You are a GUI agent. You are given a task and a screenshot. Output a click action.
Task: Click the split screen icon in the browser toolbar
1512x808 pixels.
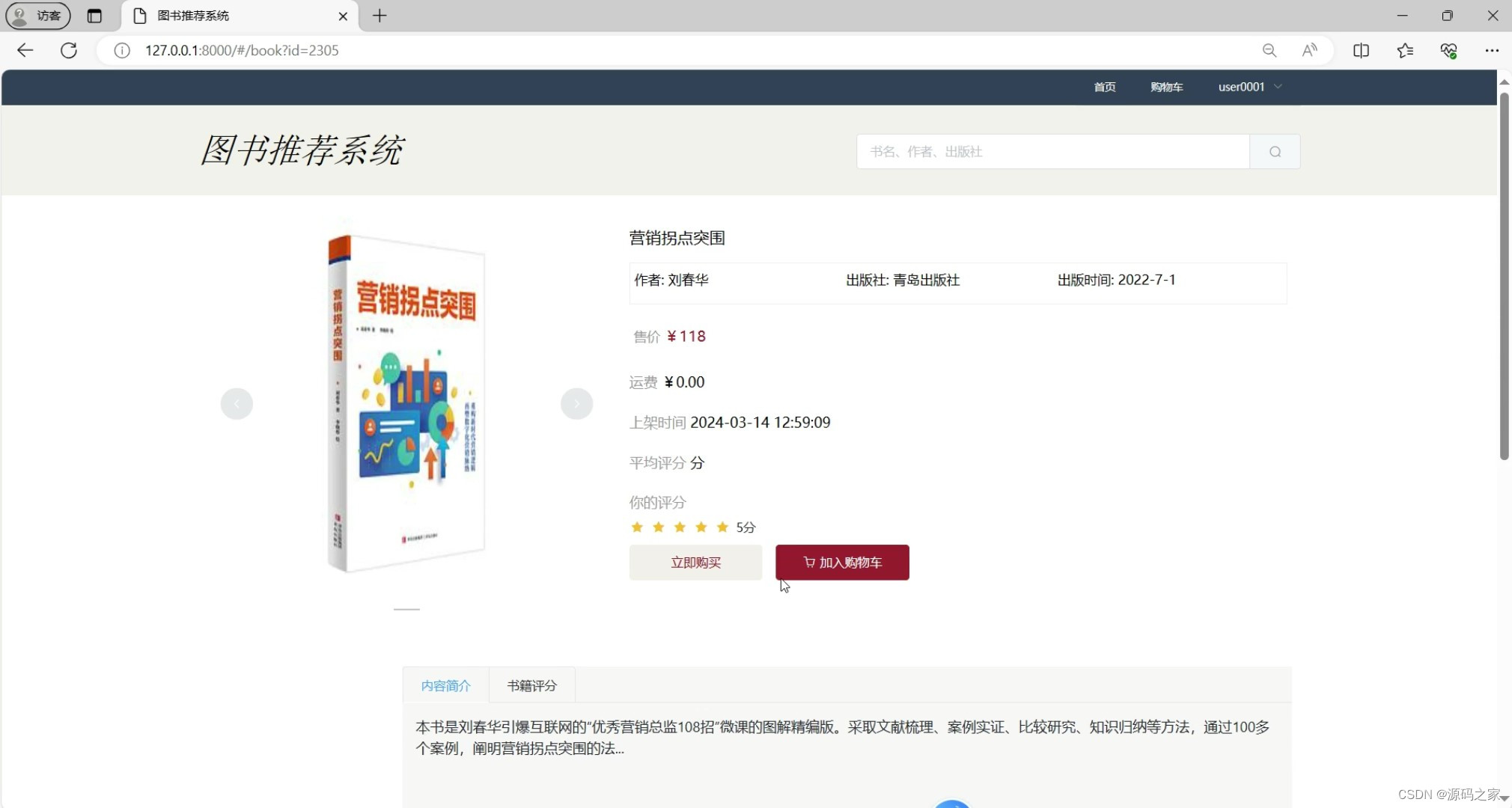tap(1362, 50)
